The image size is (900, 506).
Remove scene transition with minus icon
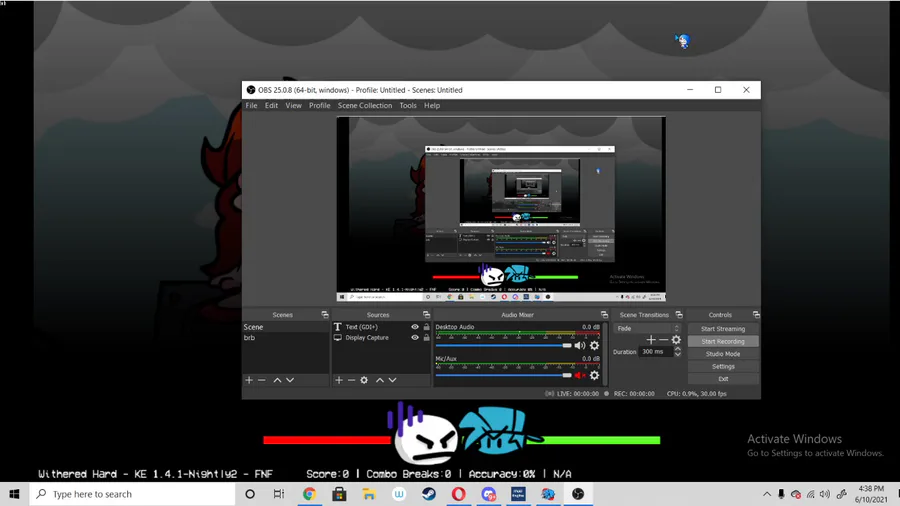click(x=664, y=340)
